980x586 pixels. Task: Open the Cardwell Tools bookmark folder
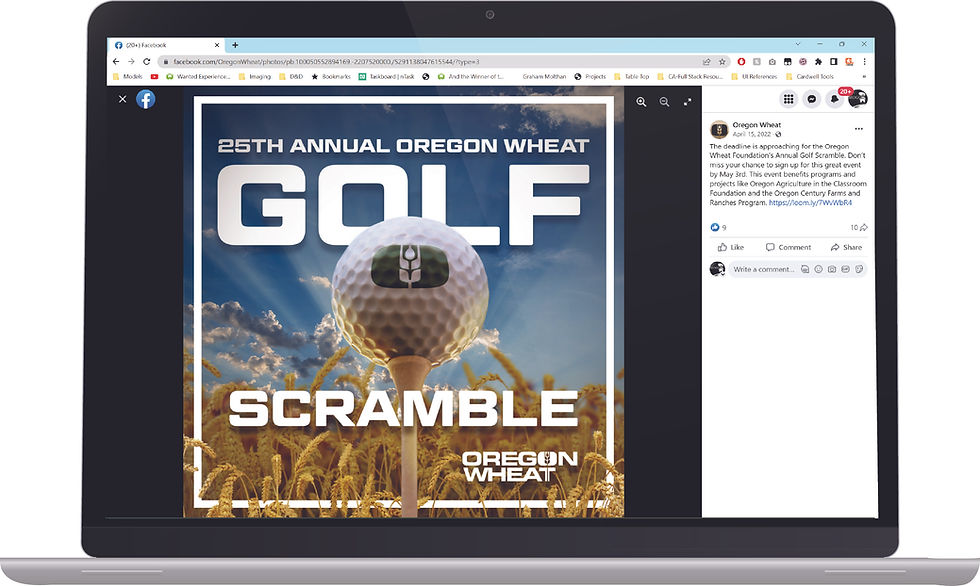(809, 77)
